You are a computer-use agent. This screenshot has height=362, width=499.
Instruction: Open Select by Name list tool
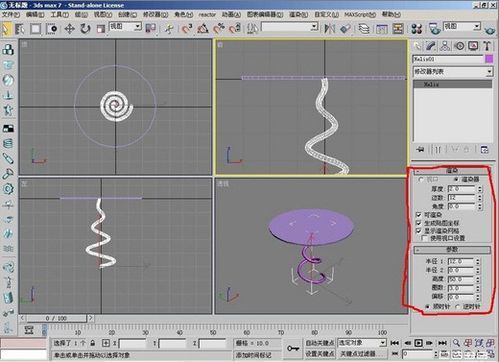pos(20,29)
